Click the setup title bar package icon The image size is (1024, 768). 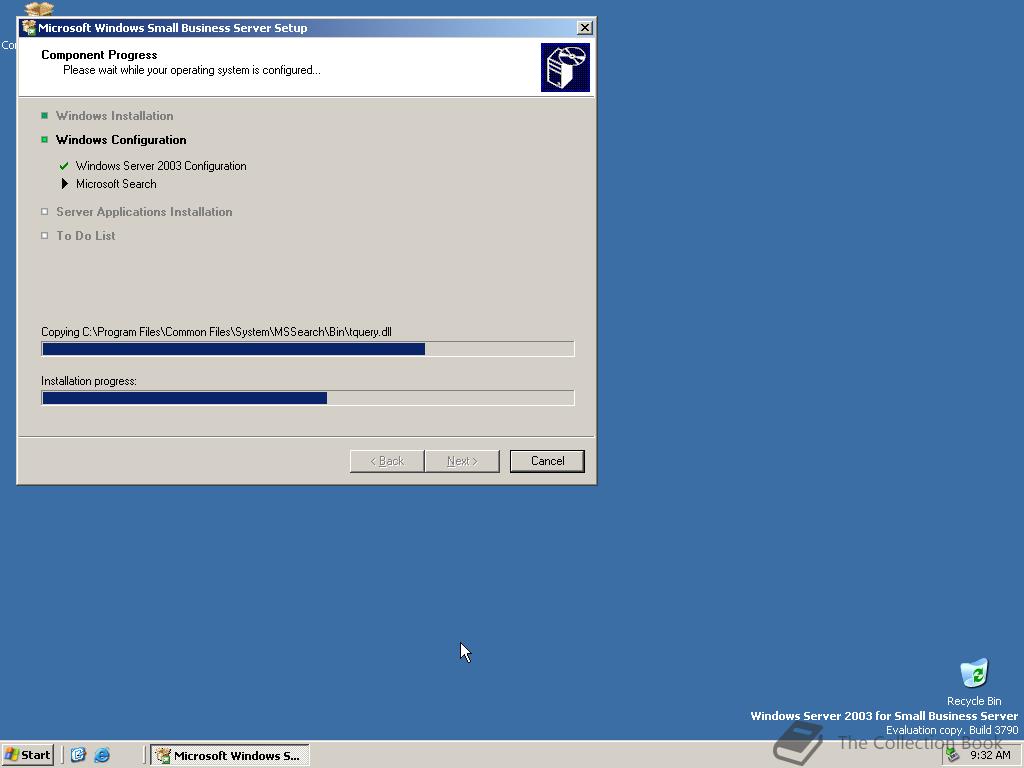[29, 27]
